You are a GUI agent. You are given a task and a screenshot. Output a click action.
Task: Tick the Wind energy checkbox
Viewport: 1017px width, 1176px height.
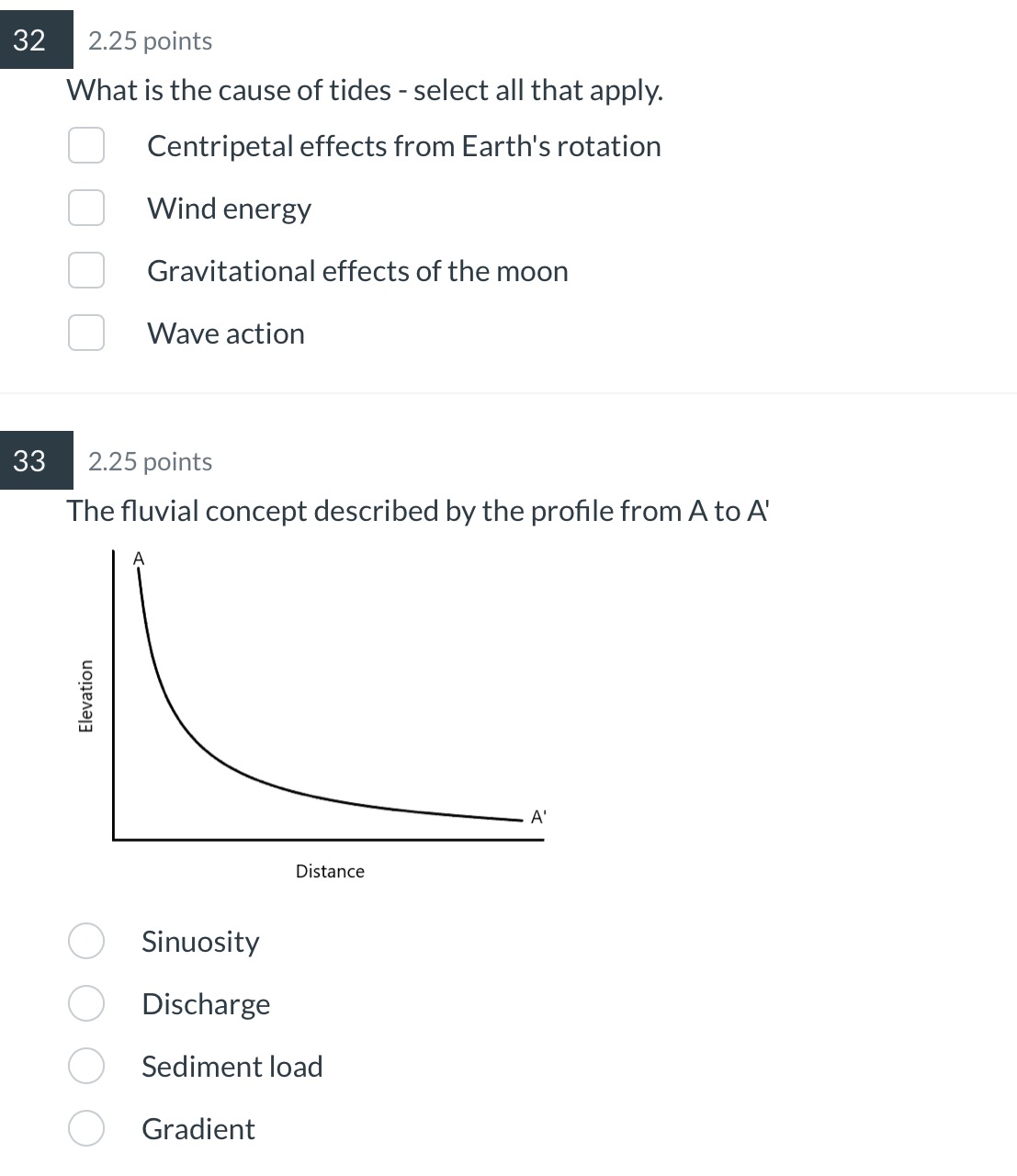point(86,209)
